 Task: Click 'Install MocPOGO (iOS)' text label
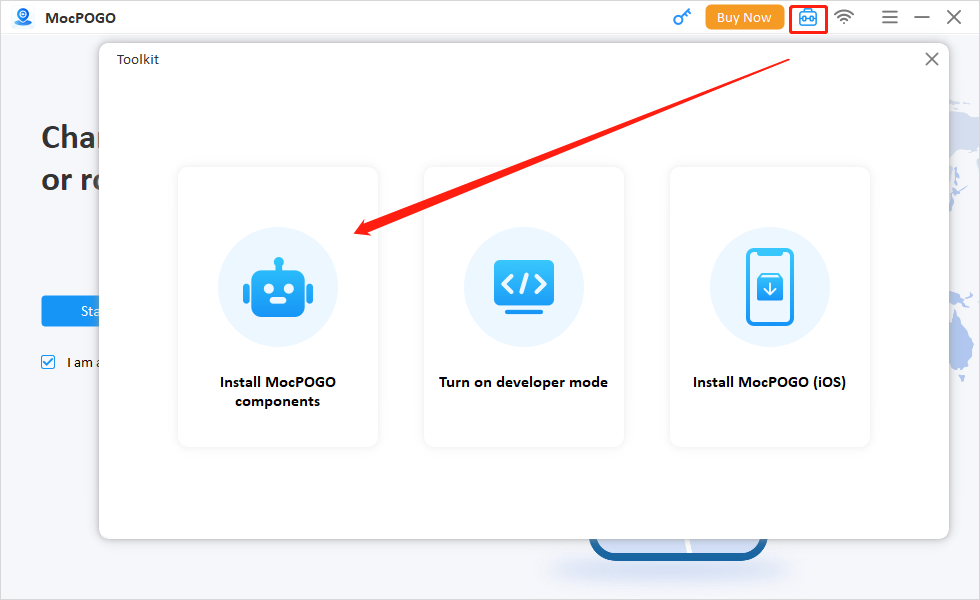pos(769,382)
